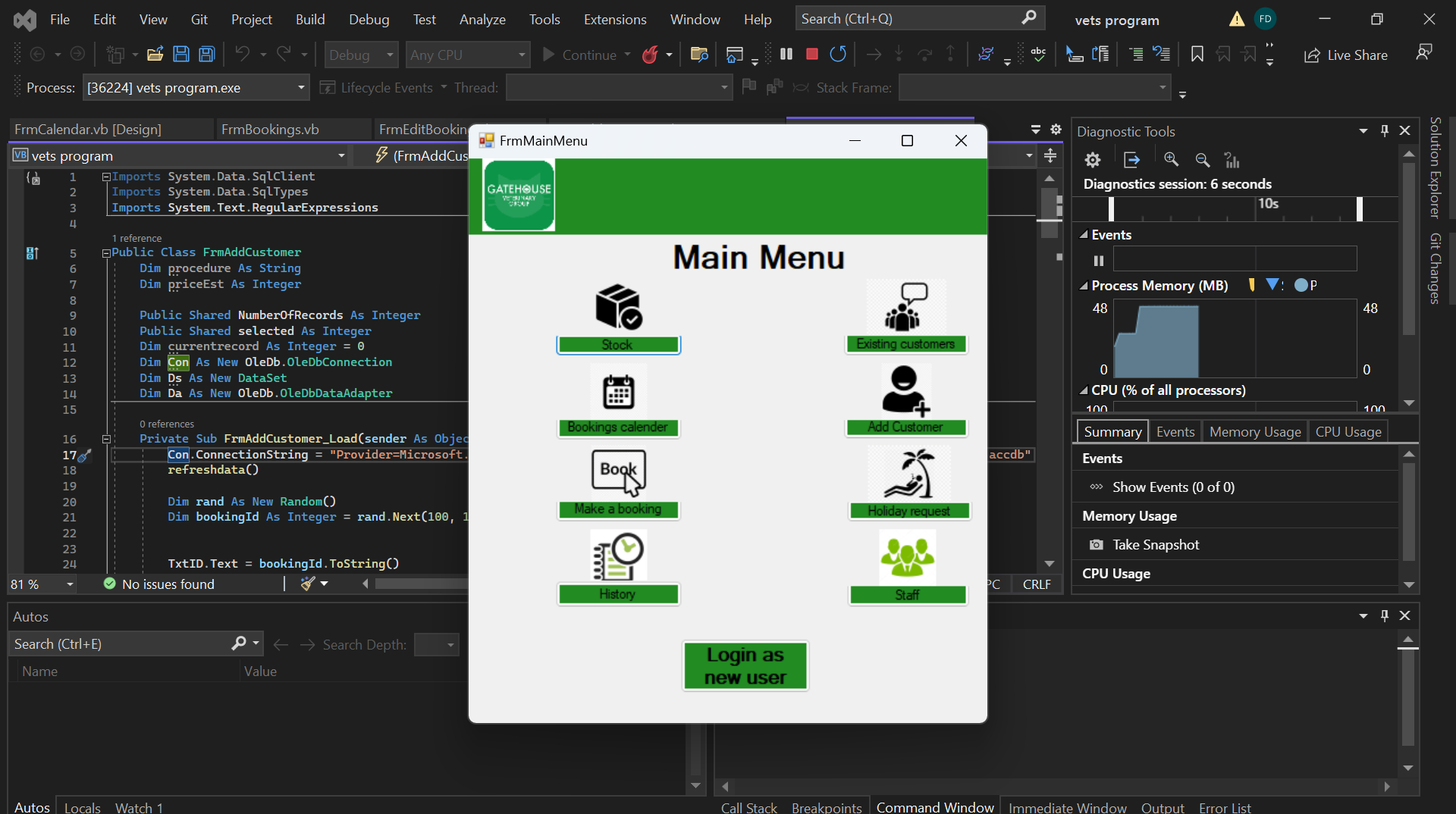Click the Book icon above Make a booking
Image resolution: width=1456 pixels, height=814 pixels.
(x=619, y=473)
